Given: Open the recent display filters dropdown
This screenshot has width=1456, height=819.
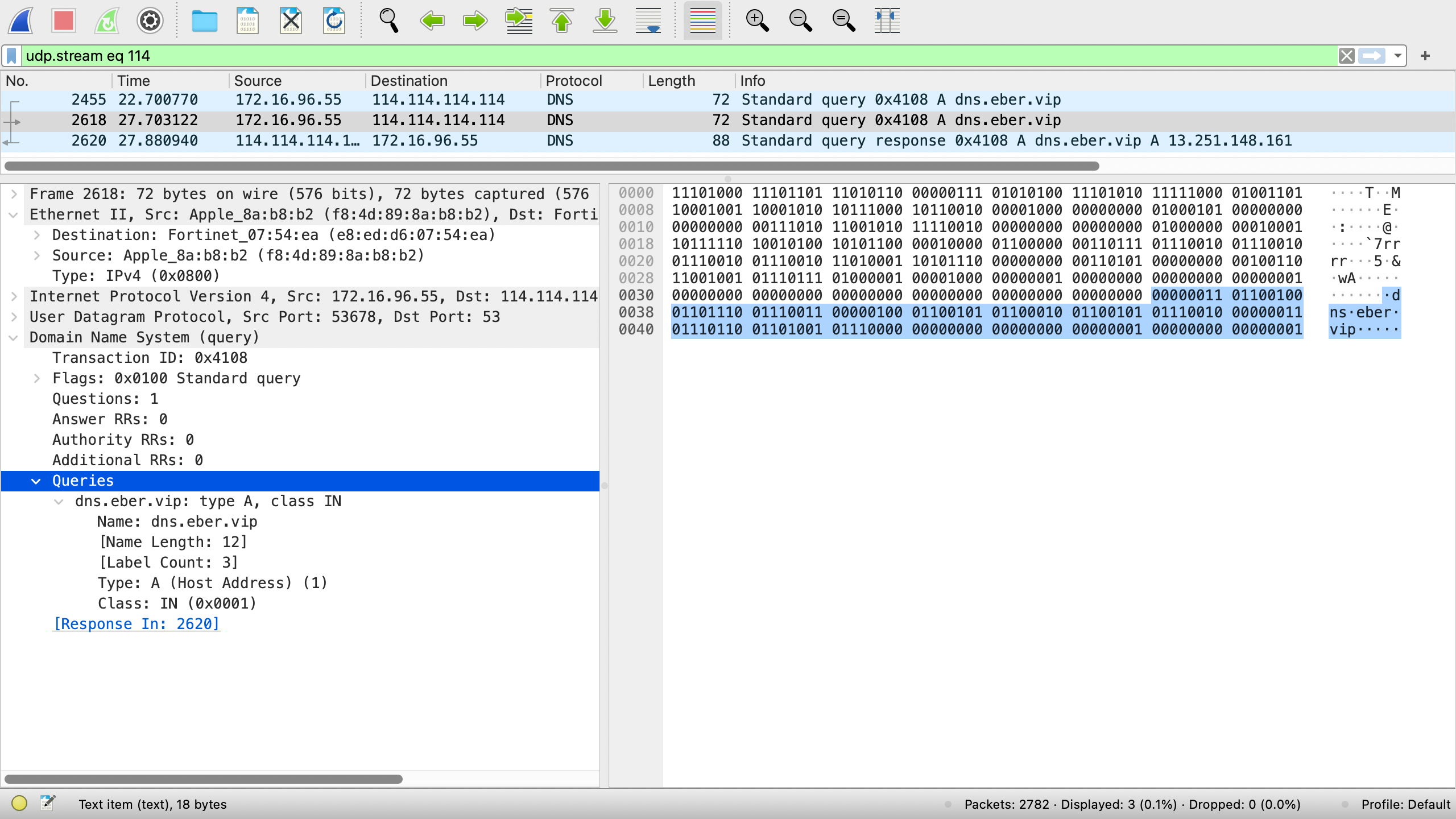Looking at the screenshot, I should [x=1397, y=56].
